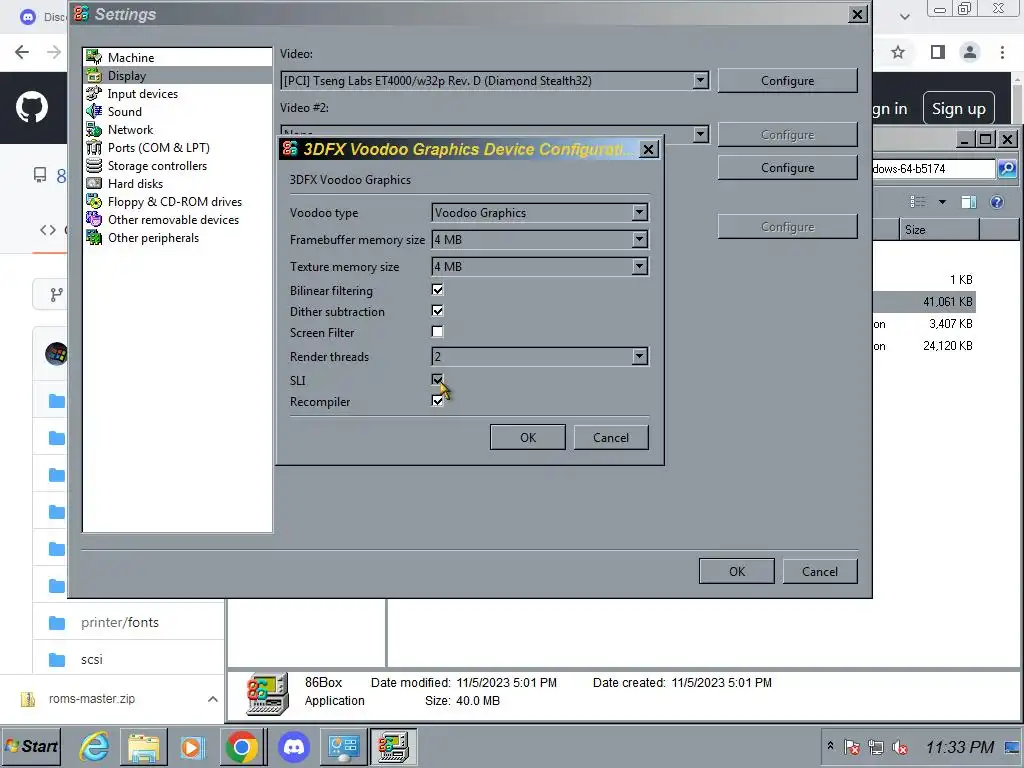Click Sign up on GitHub

[x=958, y=108]
